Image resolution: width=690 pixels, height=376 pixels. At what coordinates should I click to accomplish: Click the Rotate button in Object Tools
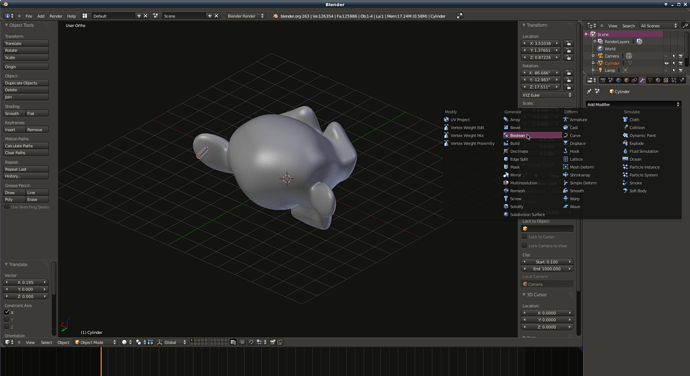click(x=26, y=51)
